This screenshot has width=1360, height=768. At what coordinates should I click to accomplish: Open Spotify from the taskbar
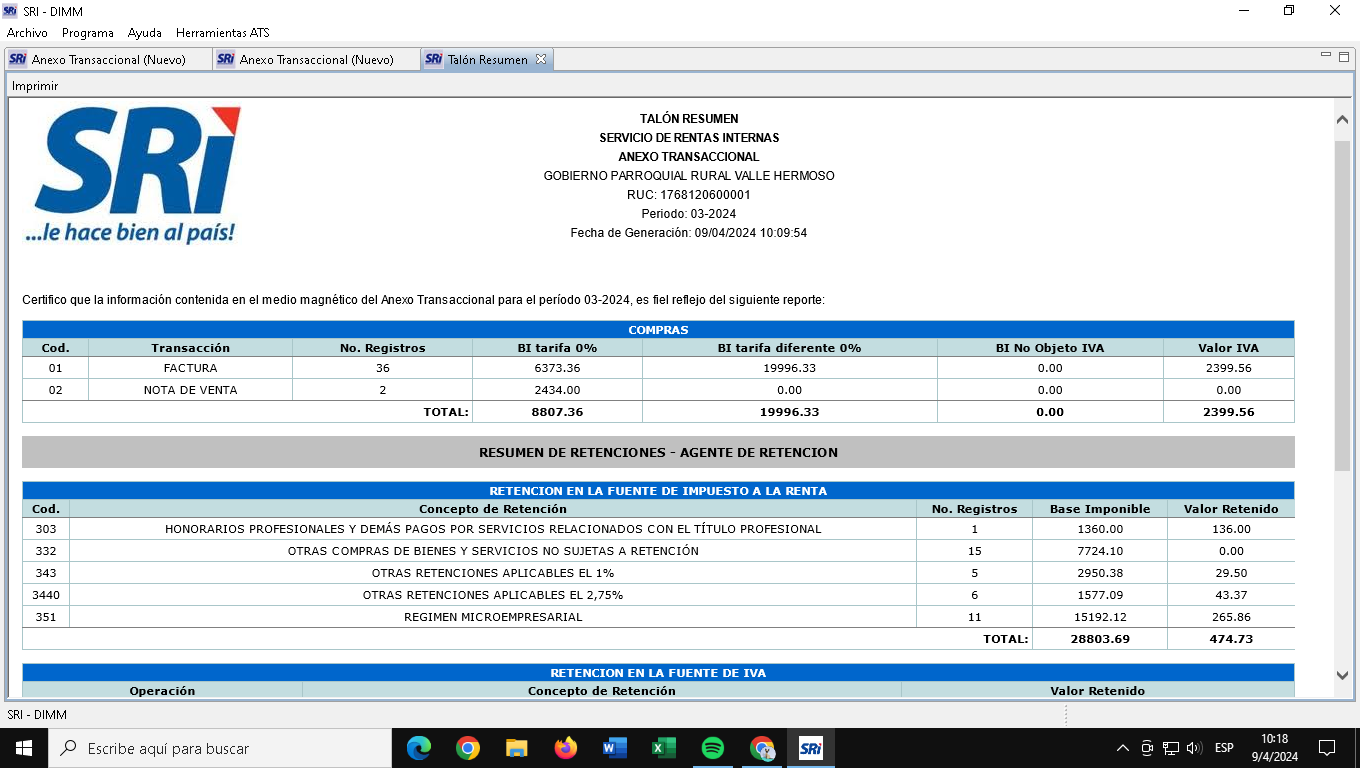point(713,748)
